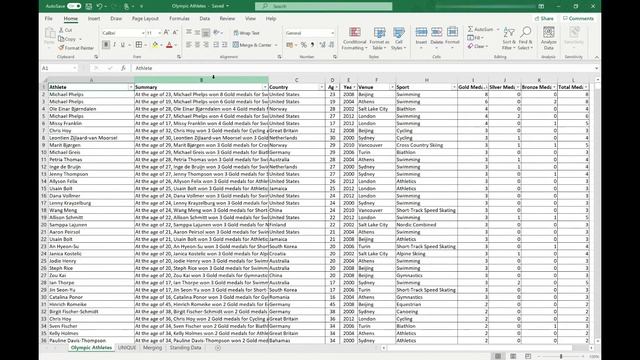The image size is (640, 360).
Task: Click the Accounting Number Format icon
Action: (290, 45)
